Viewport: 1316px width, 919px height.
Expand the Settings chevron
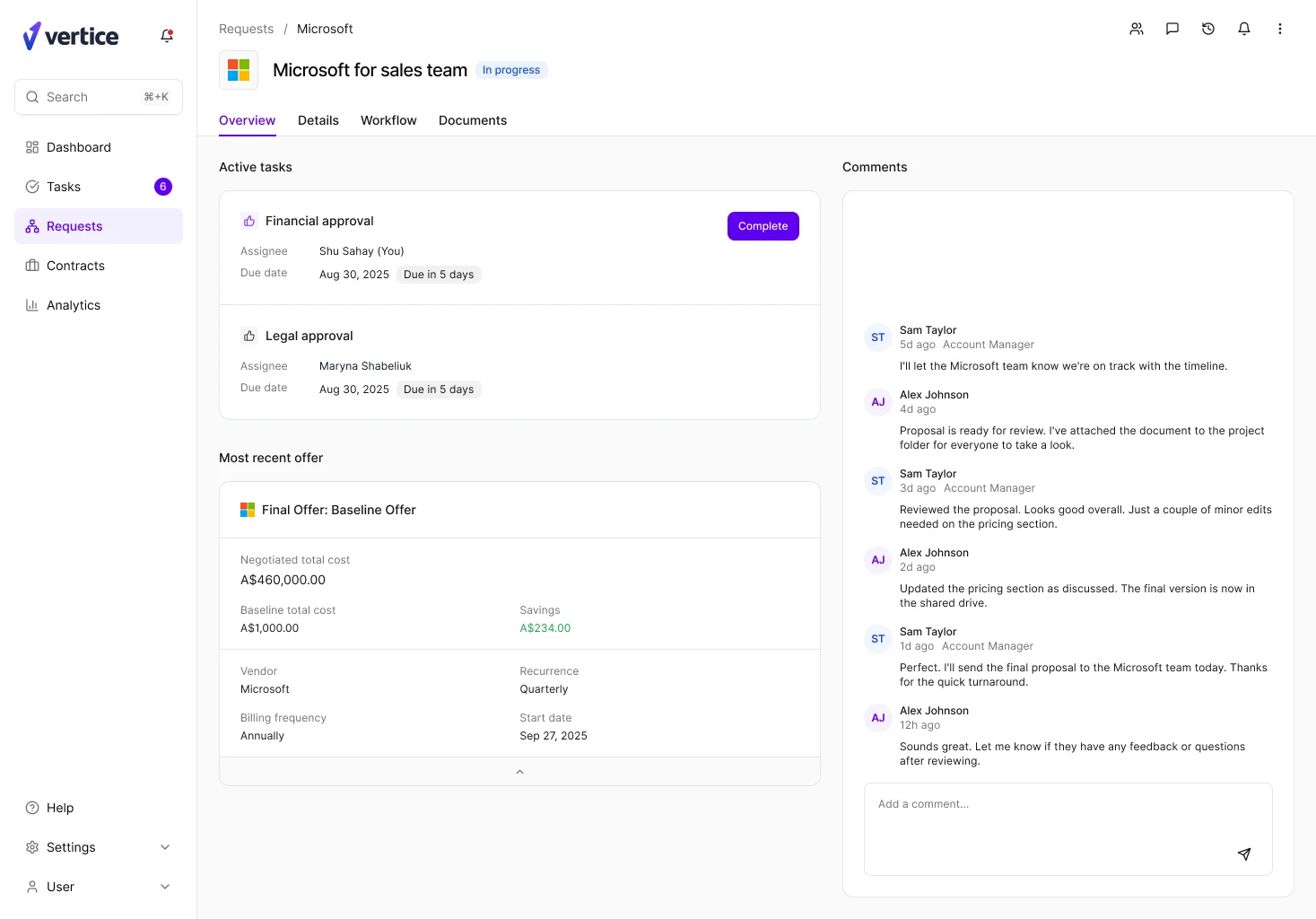point(165,847)
